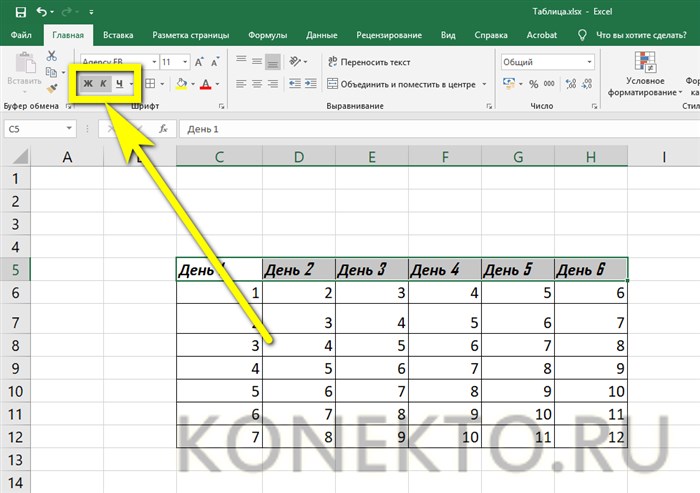The image size is (700, 493).
Task: Select the cell День 4
Action: [x=445, y=270]
